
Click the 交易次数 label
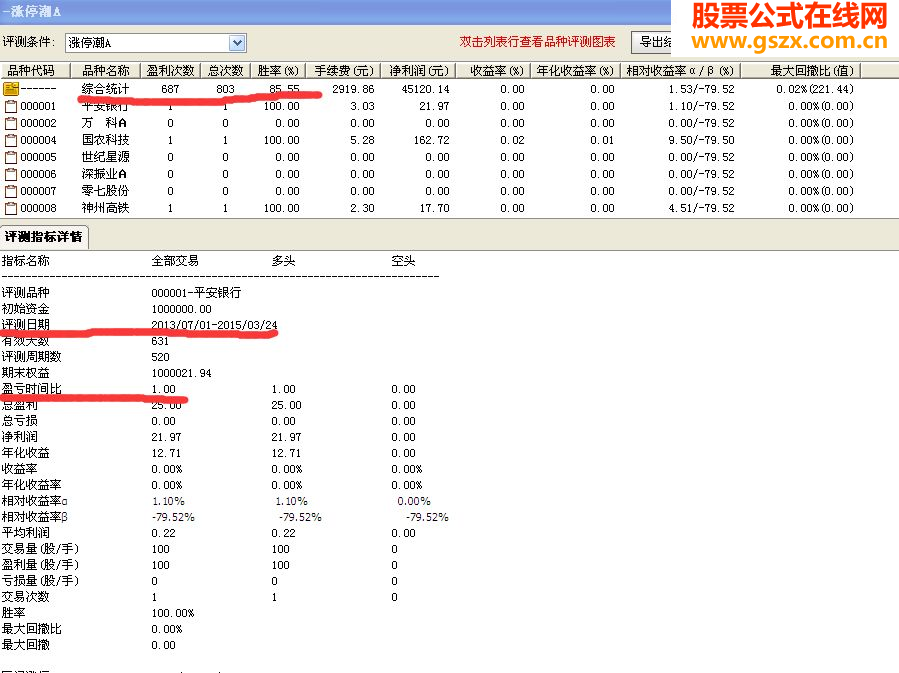point(26,597)
